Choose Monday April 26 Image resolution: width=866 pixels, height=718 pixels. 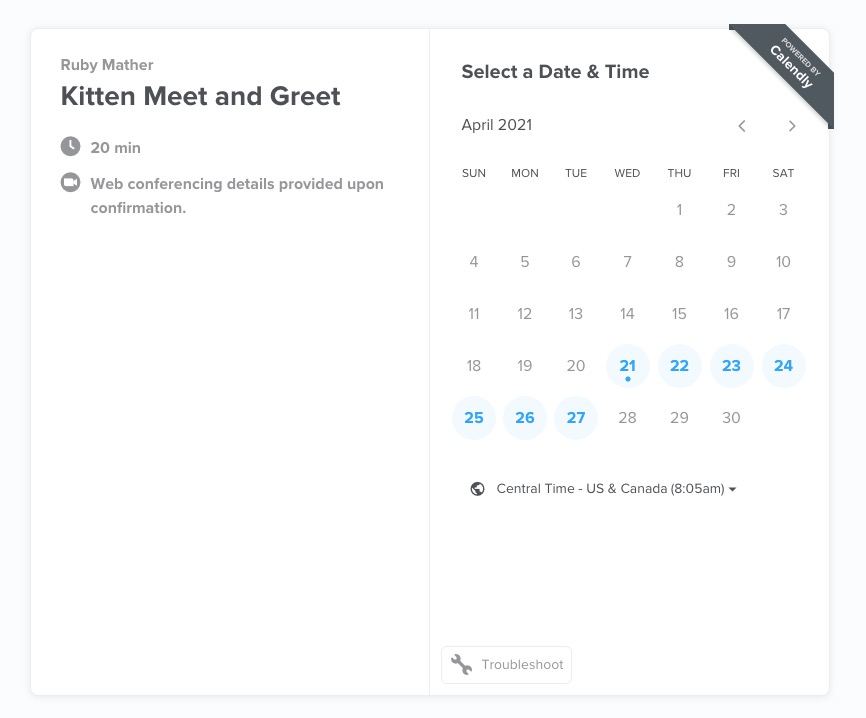coord(525,418)
